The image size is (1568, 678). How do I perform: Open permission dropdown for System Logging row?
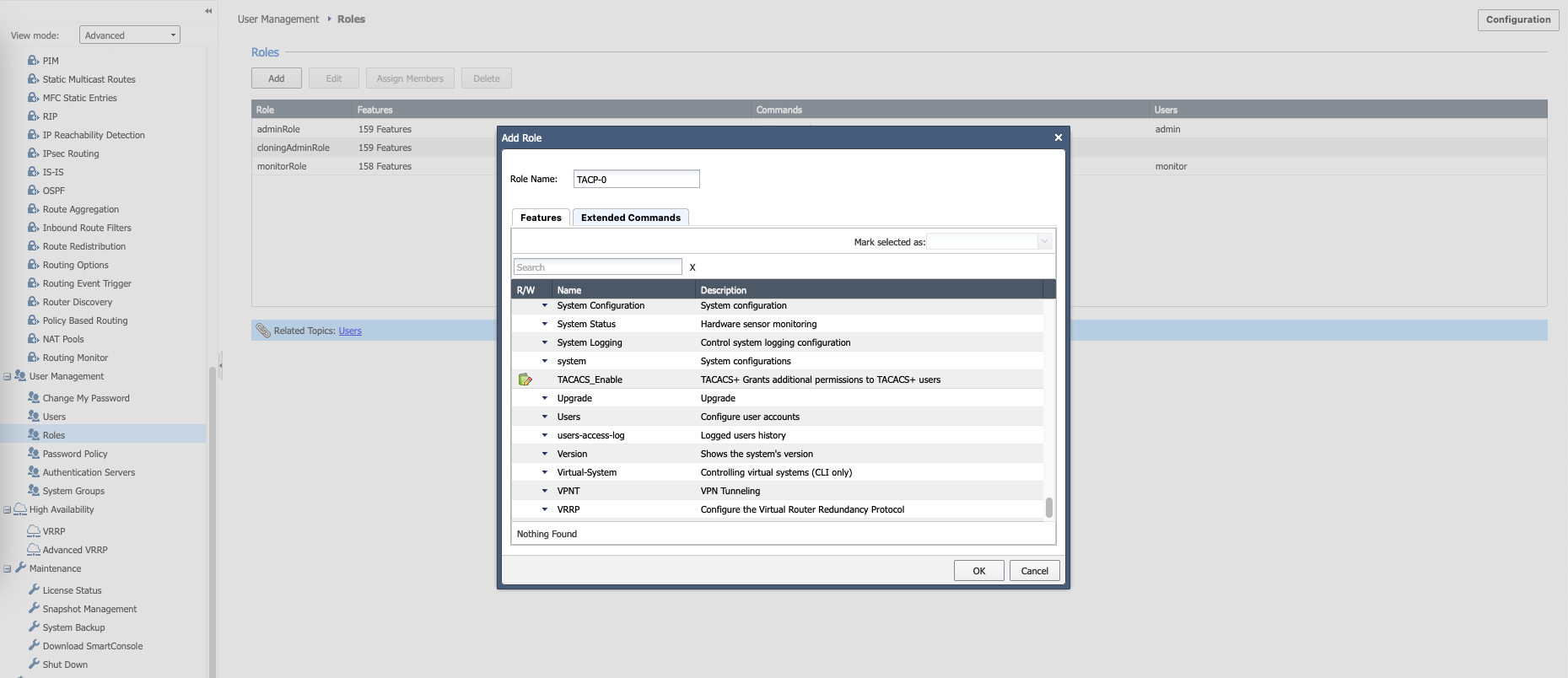545,342
